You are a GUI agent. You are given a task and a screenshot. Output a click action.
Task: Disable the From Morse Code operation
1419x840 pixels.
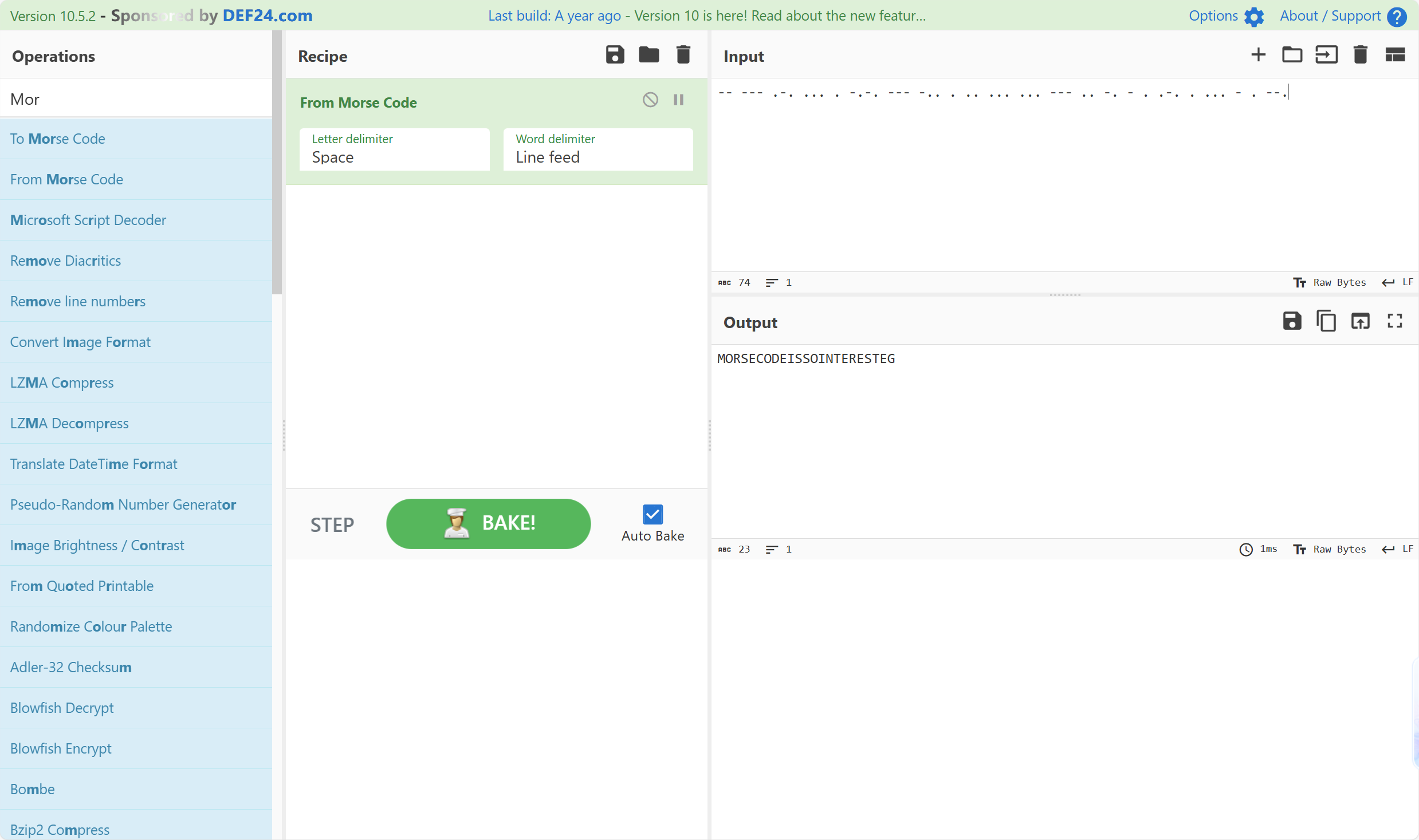650,100
